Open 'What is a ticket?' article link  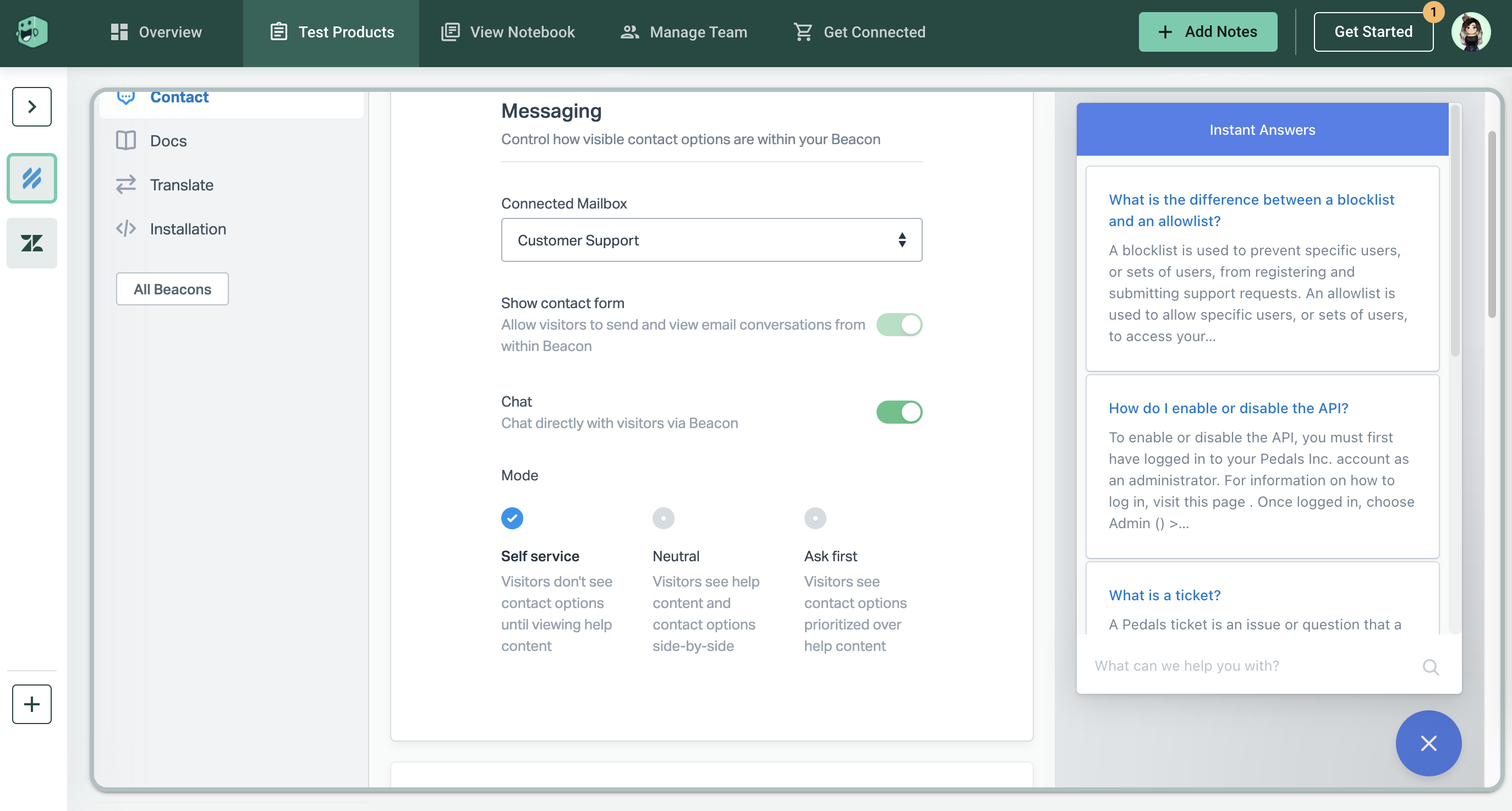[x=1164, y=594]
